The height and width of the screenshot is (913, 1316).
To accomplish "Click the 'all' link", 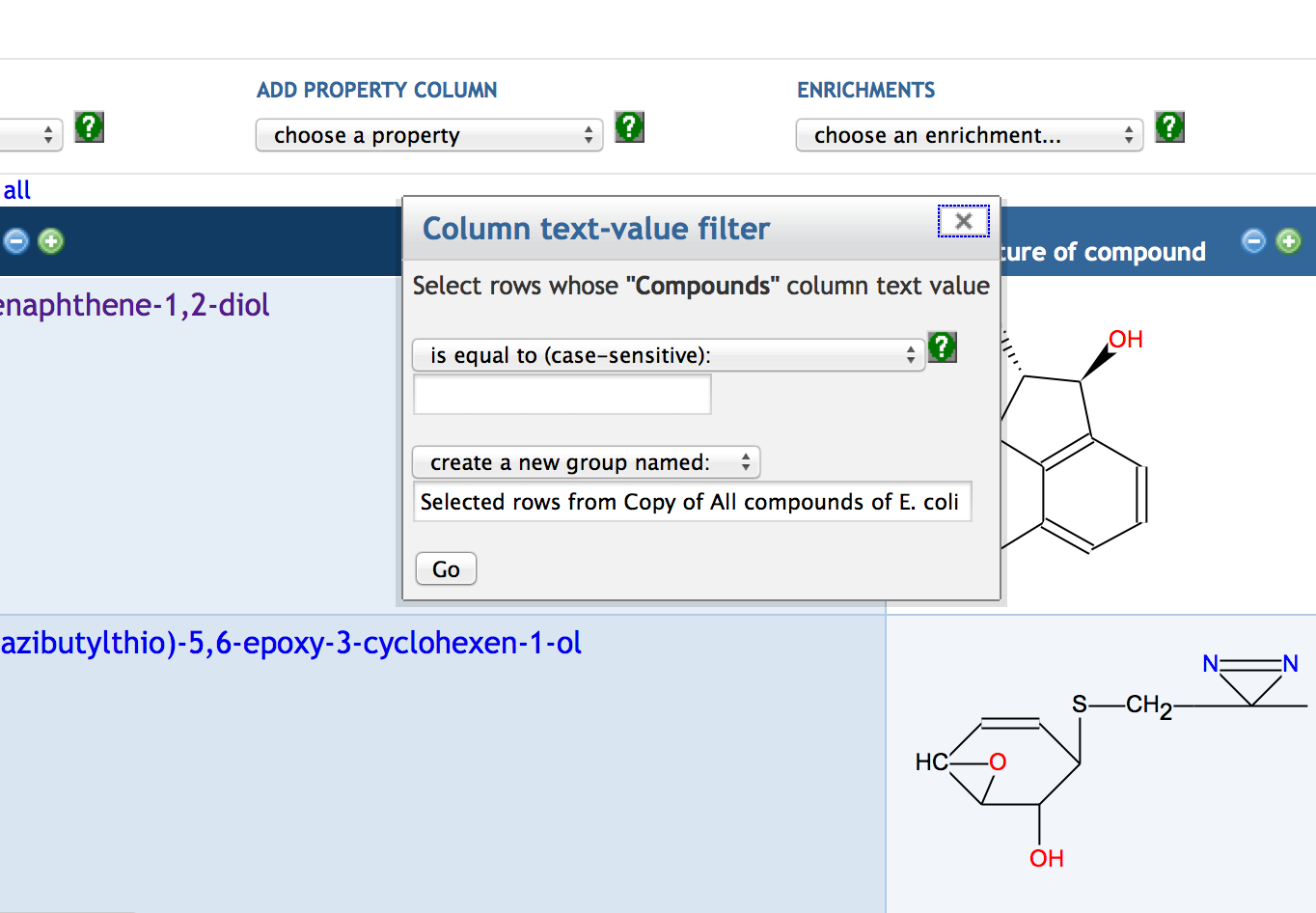I will click(16, 190).
